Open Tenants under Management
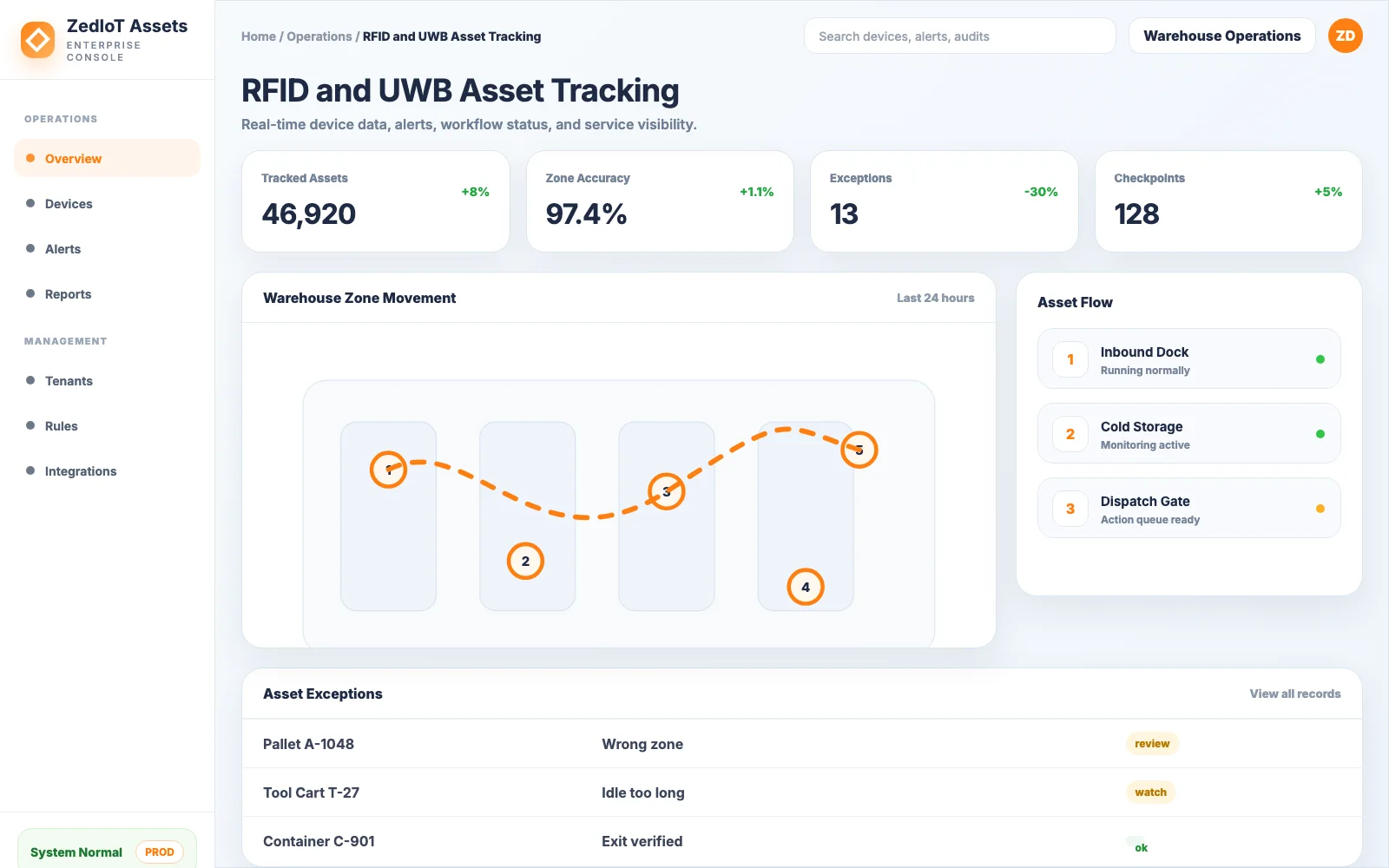This screenshot has width=1389, height=868. (107, 380)
